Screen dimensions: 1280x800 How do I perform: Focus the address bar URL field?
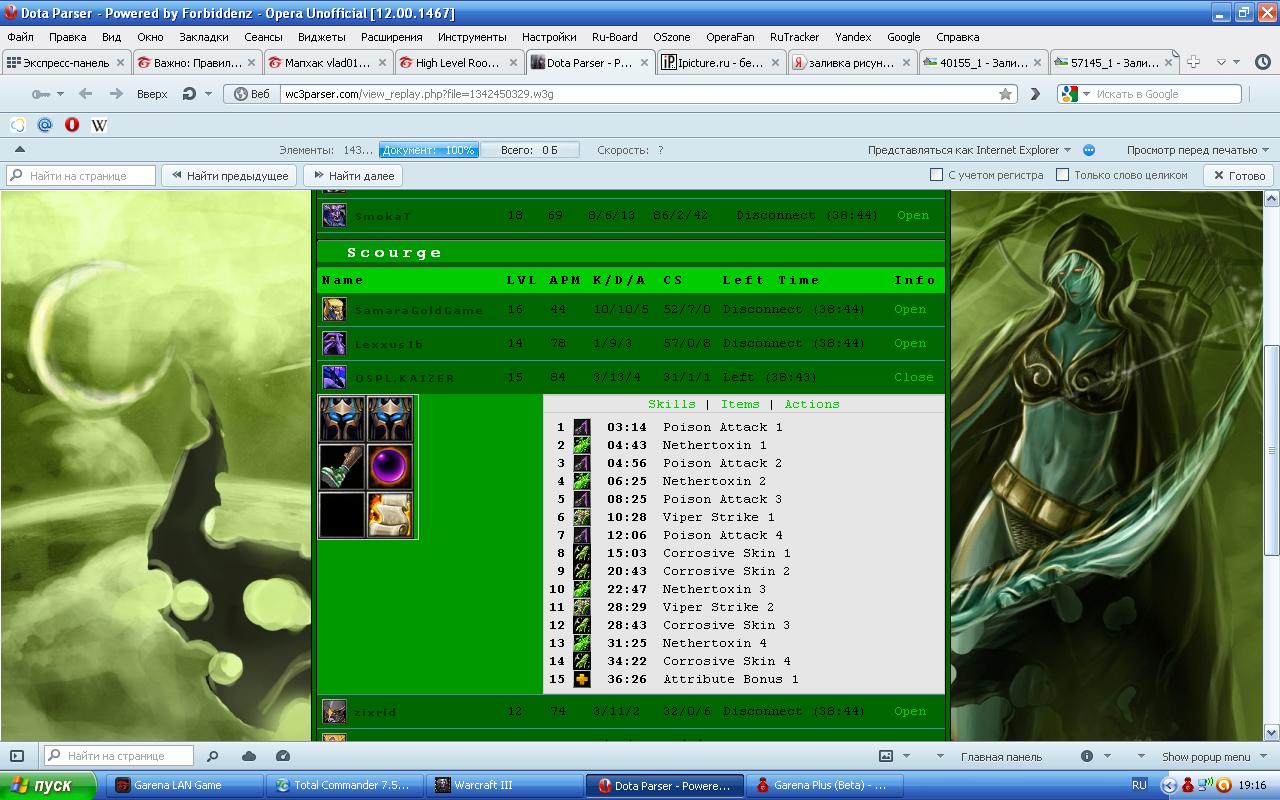click(640, 94)
